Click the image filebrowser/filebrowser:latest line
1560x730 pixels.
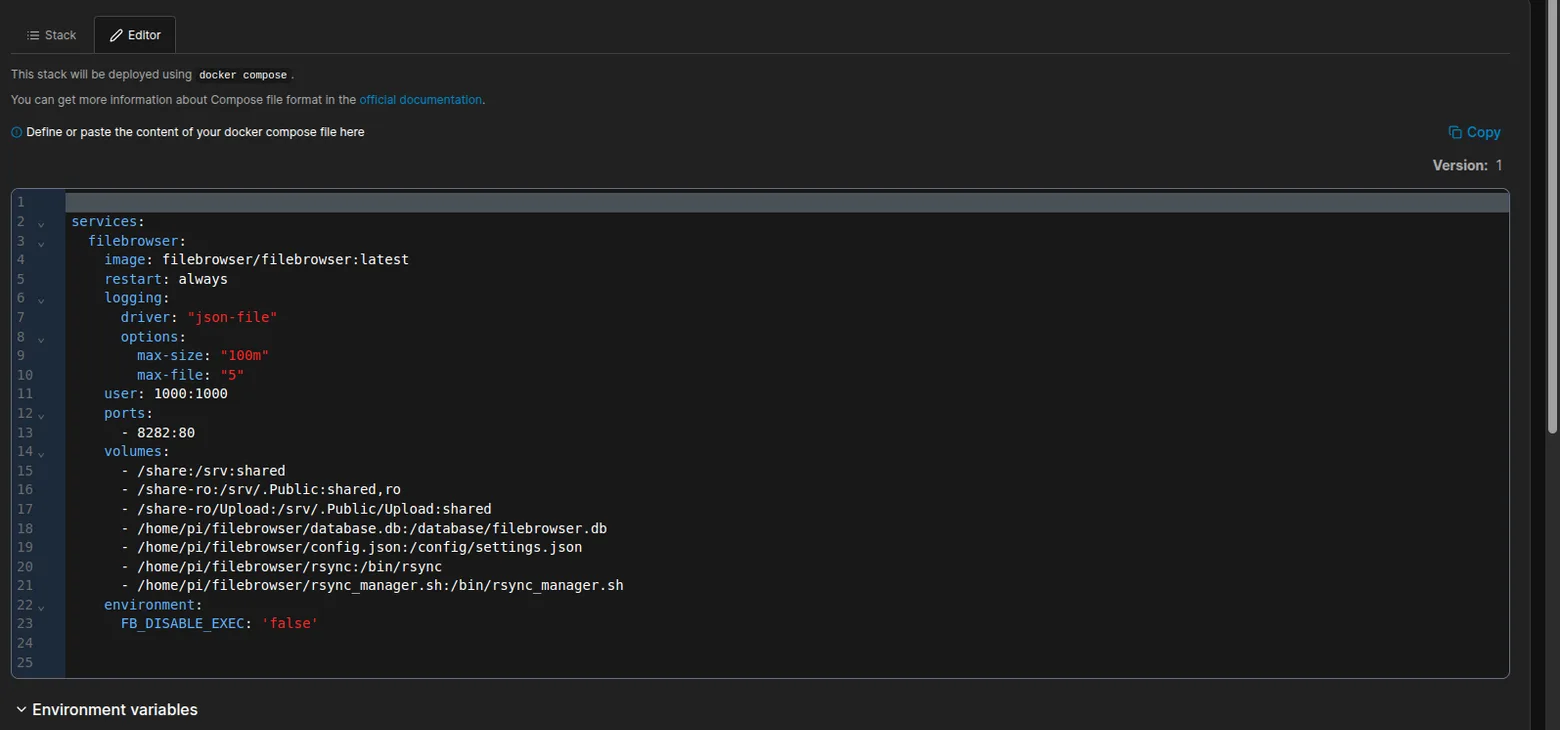click(x=256, y=260)
